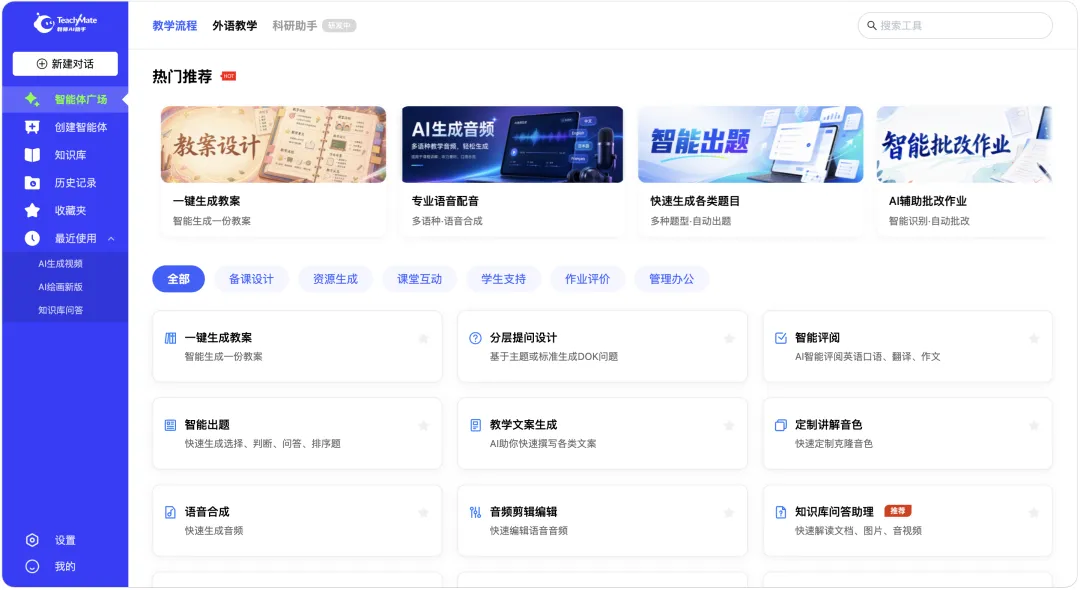
Task: Switch to 科研助手 tab
Action: pyautogui.click(x=295, y=25)
